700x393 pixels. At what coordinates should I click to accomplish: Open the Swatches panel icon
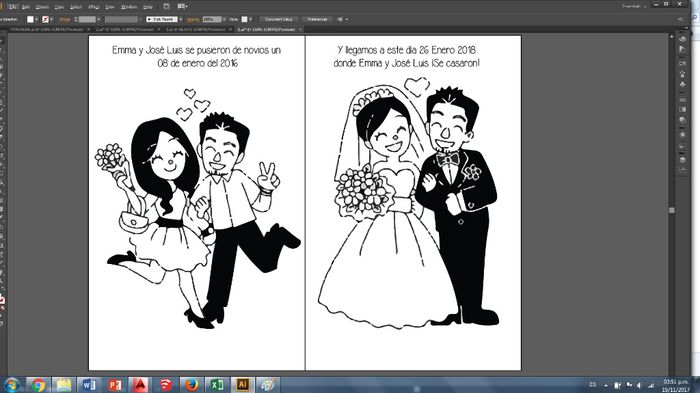click(x=683, y=63)
